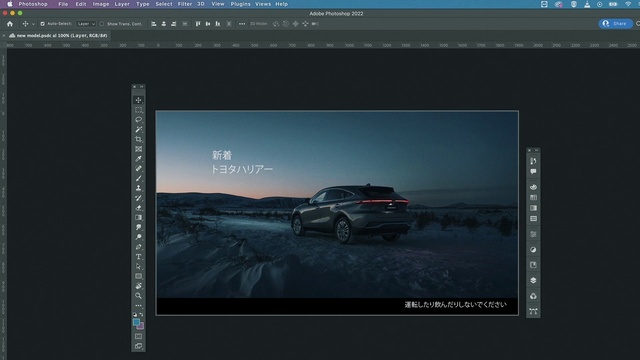The width and height of the screenshot is (640, 360).
Task: Select the Eyedropper tool
Action: click(138, 159)
